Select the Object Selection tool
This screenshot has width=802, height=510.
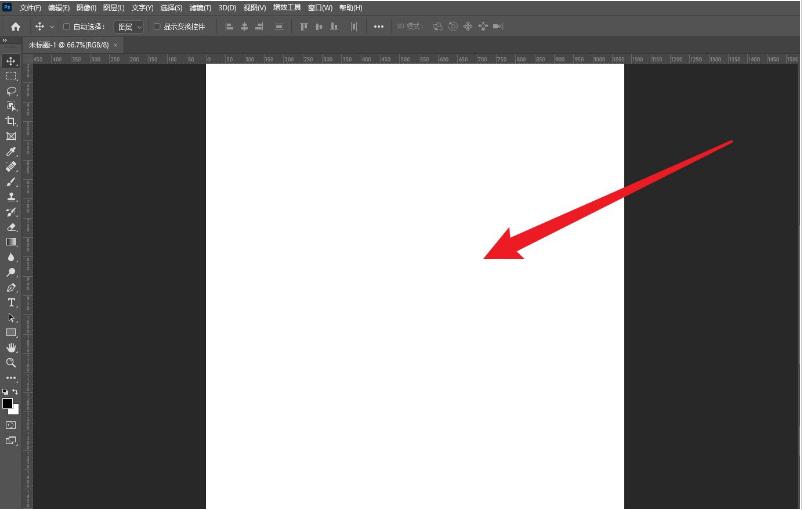click(11, 106)
